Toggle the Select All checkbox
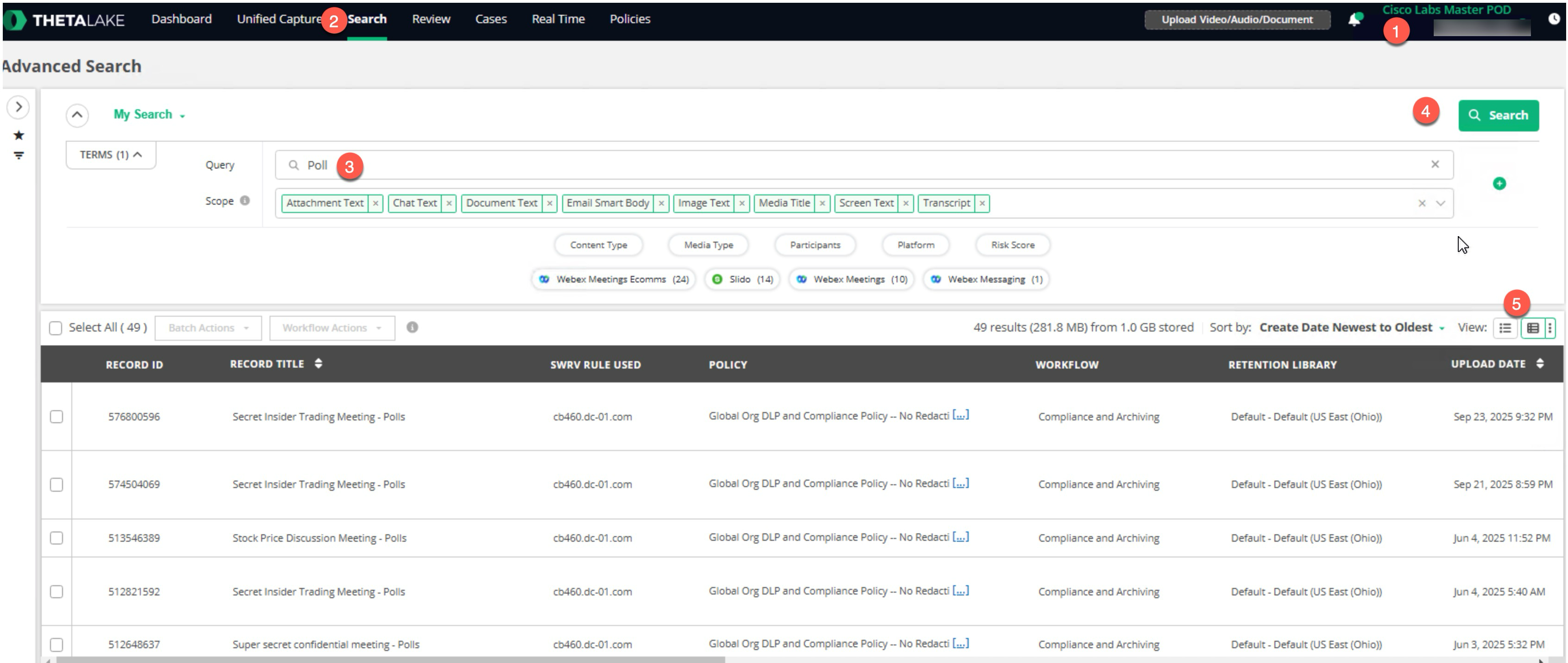Image resolution: width=1568 pixels, height=663 pixels. (x=56, y=328)
